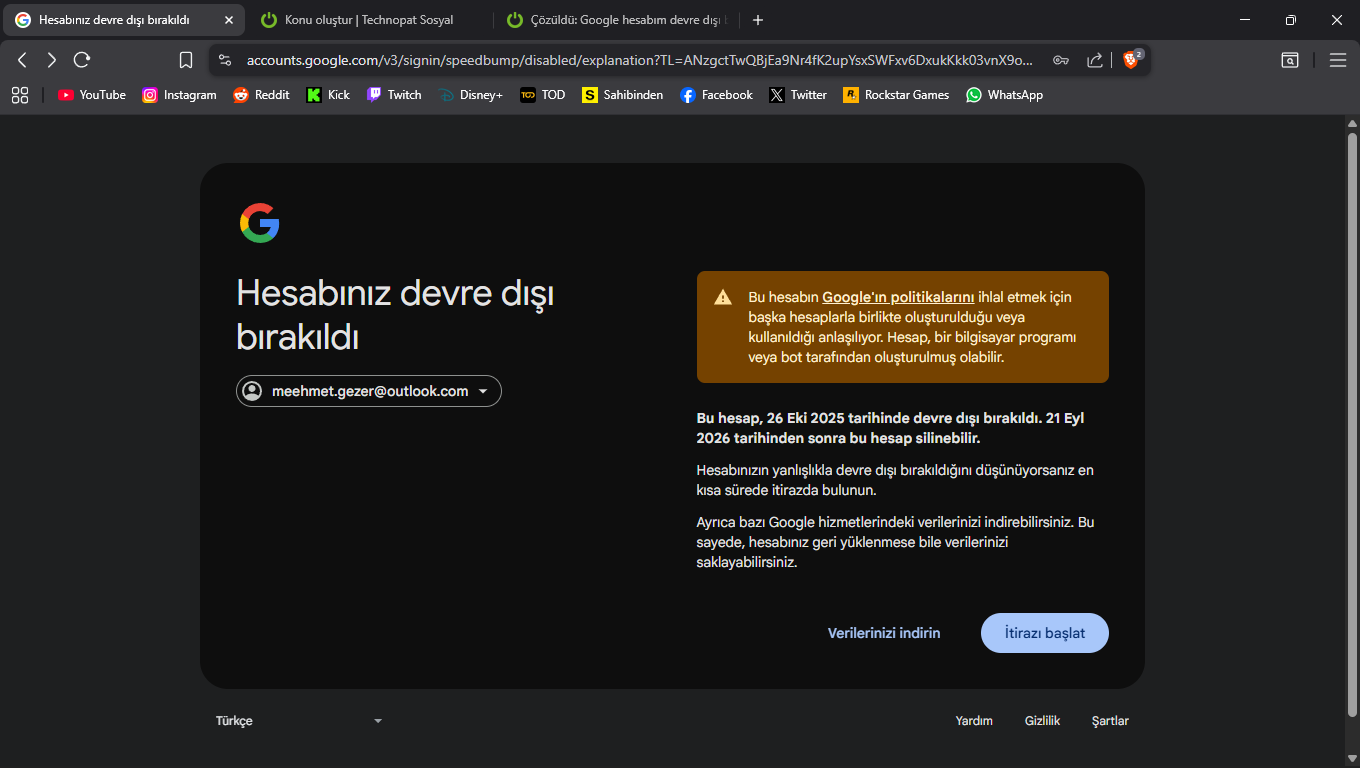Reload the current page

[82, 60]
